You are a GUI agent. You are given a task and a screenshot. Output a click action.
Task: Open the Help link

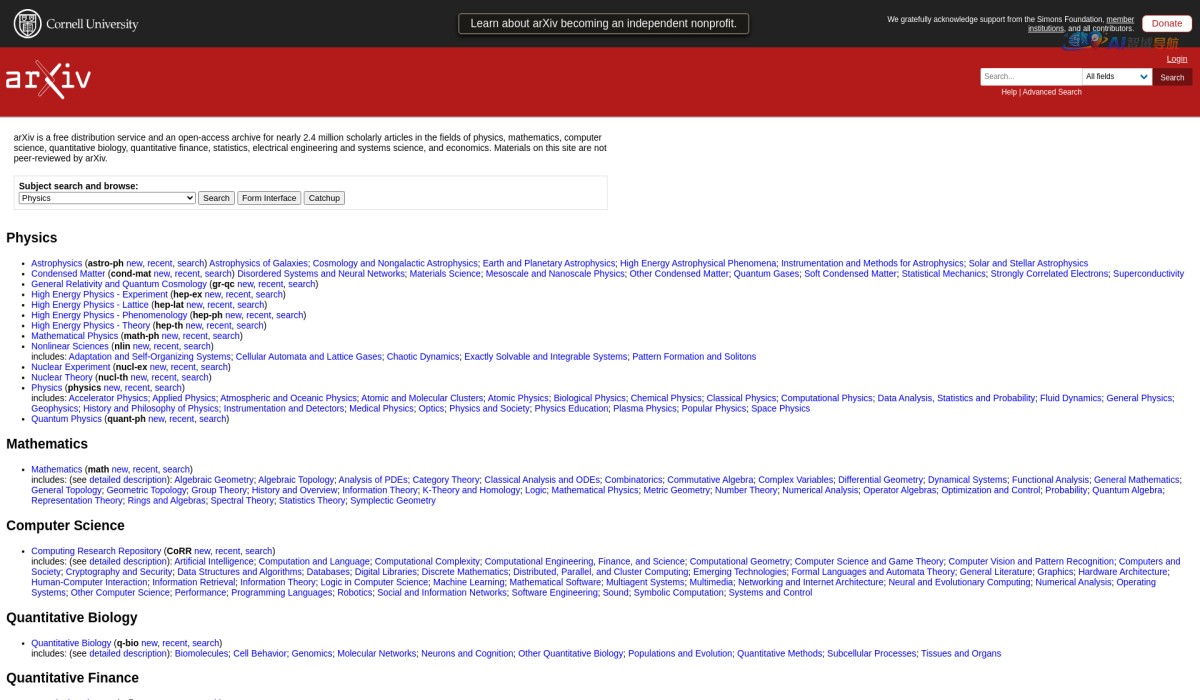(1009, 92)
